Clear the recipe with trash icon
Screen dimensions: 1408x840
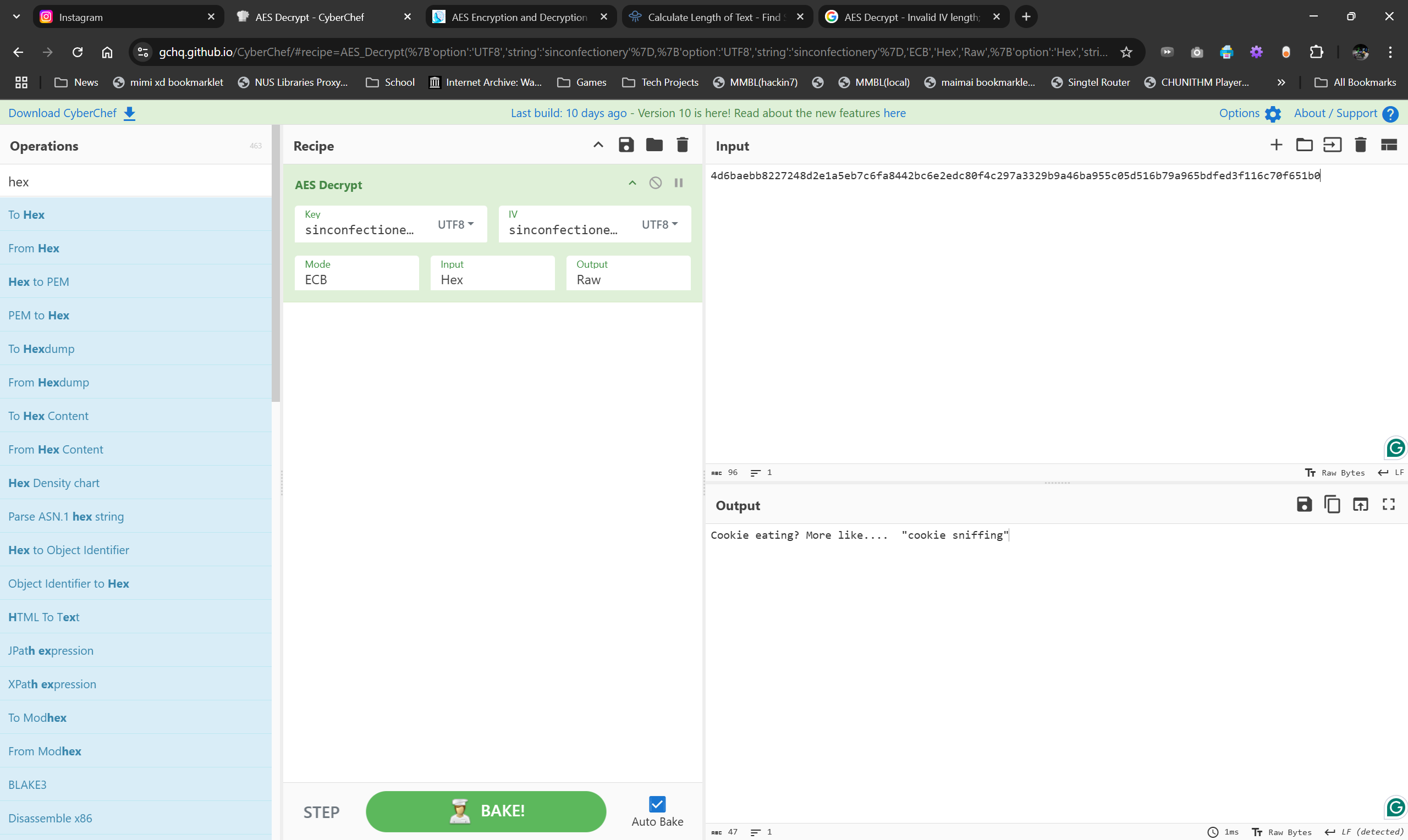682,145
